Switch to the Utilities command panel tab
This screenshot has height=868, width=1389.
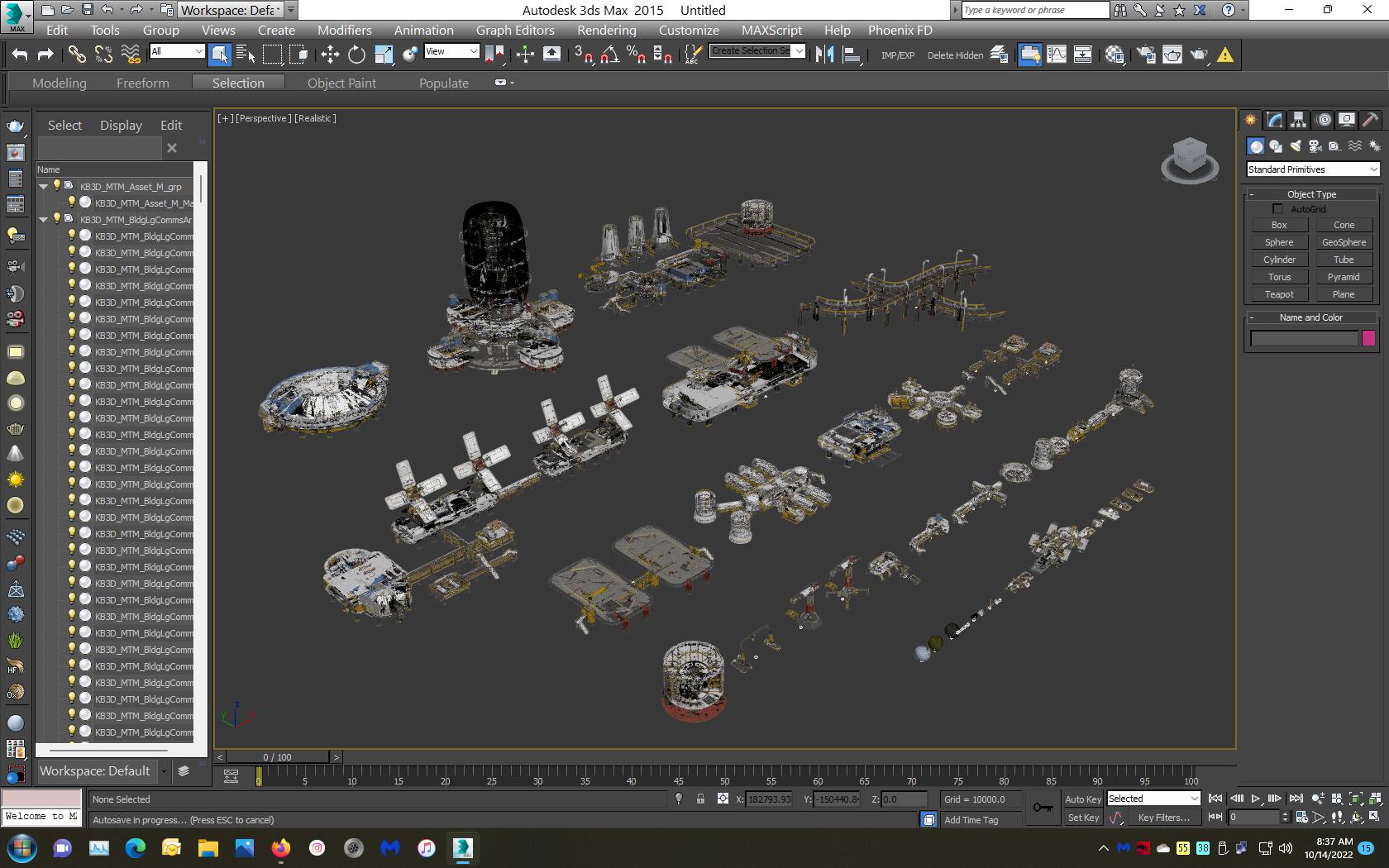point(1370,120)
